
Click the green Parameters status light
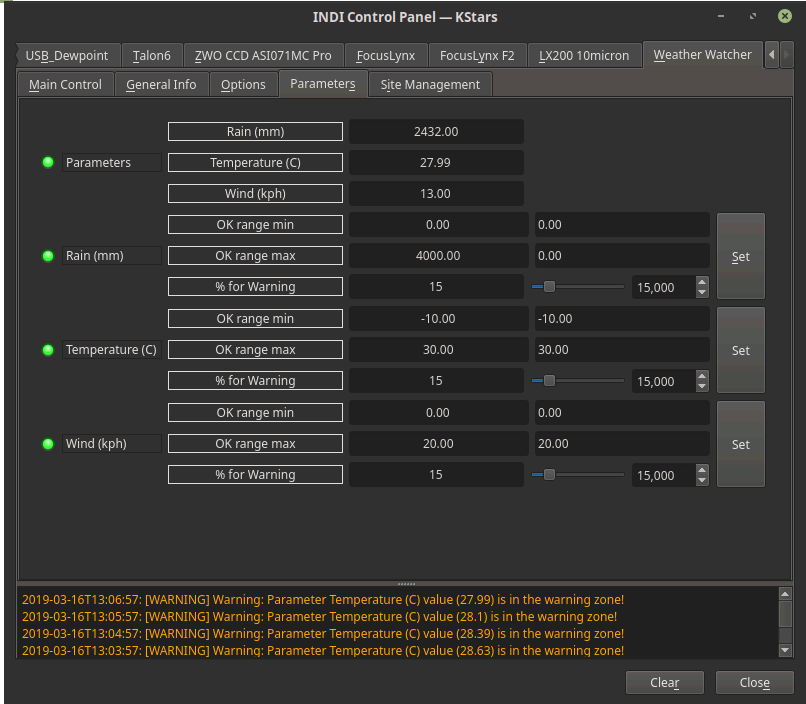click(48, 162)
